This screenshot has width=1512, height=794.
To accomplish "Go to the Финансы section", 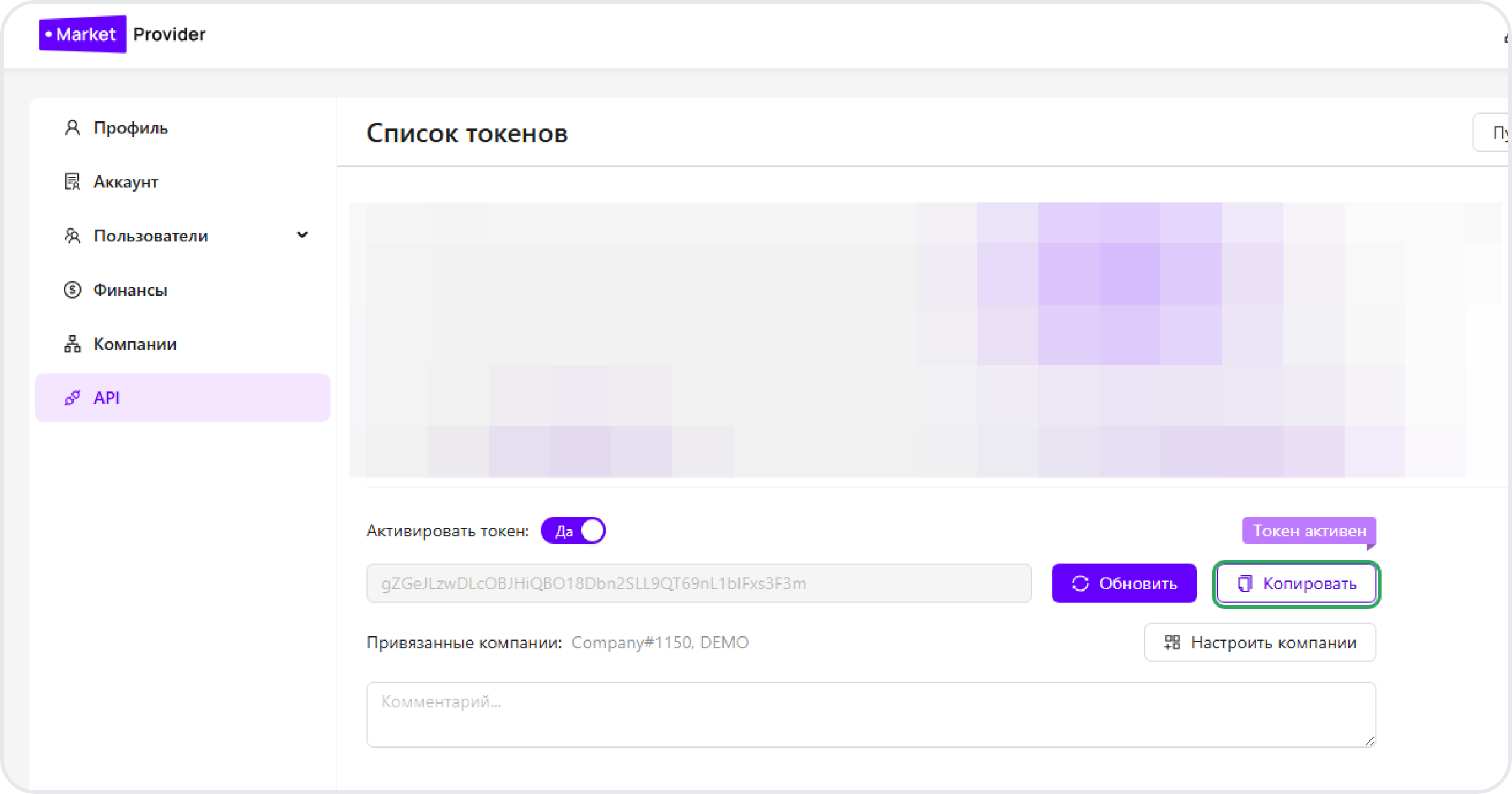I will point(130,290).
